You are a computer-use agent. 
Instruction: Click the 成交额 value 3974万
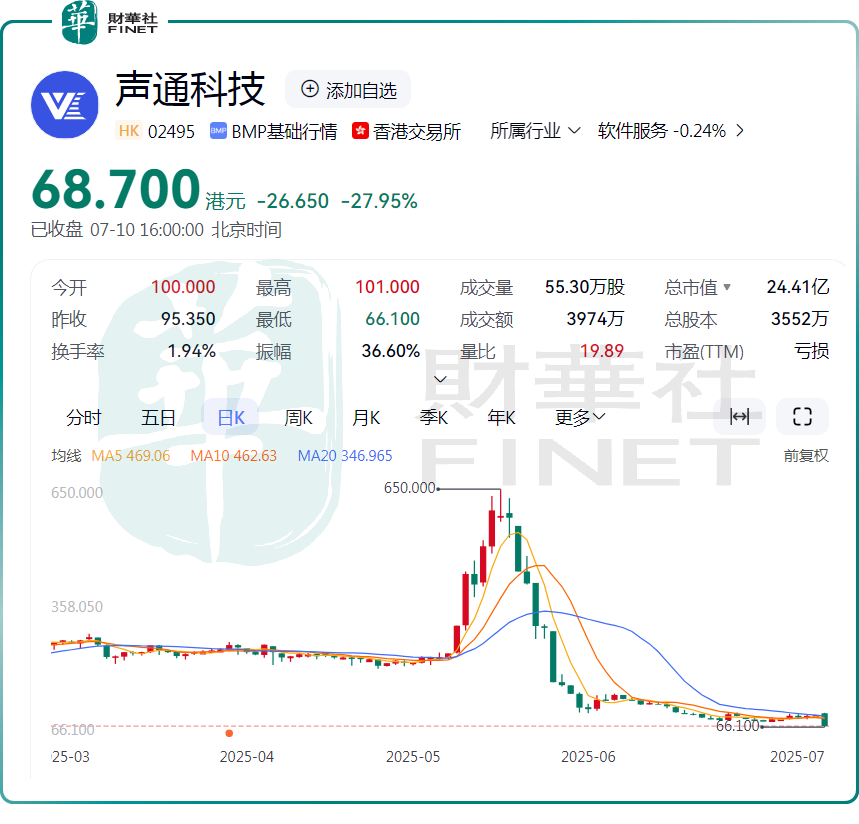tap(595, 319)
